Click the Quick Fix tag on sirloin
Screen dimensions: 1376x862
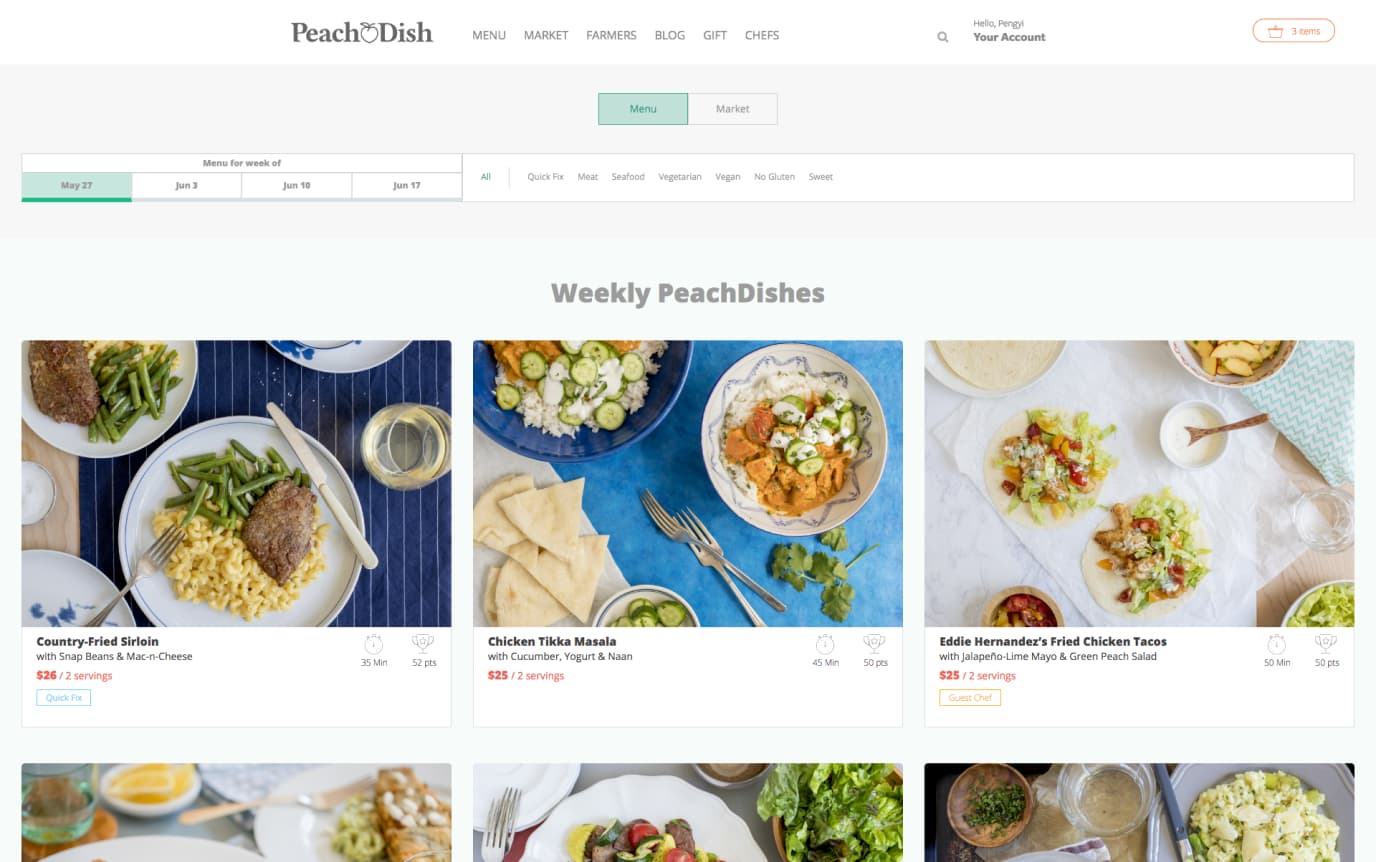click(64, 698)
